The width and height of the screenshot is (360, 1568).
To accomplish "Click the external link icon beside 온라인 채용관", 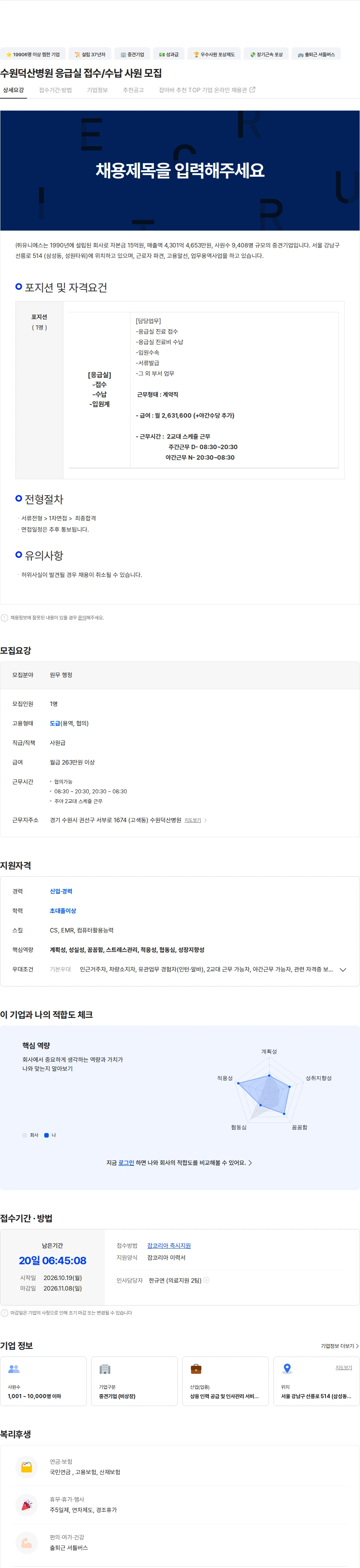I will pos(253,90).
